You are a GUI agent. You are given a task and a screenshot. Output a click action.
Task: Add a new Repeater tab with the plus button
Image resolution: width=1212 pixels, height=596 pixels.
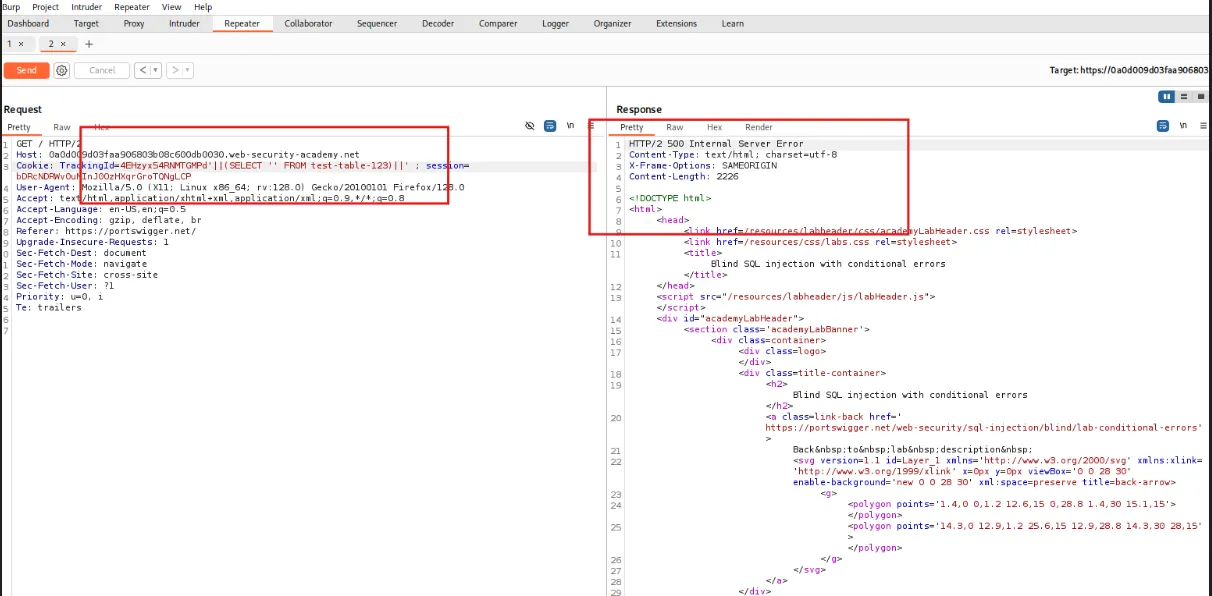88,44
